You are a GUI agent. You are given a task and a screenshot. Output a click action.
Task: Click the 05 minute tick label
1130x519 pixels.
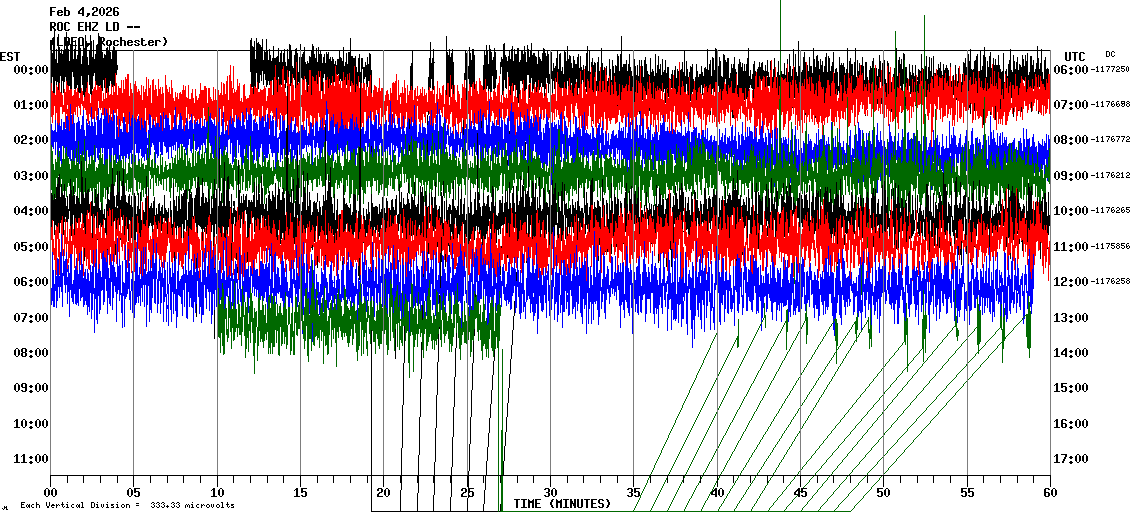pyautogui.click(x=134, y=493)
